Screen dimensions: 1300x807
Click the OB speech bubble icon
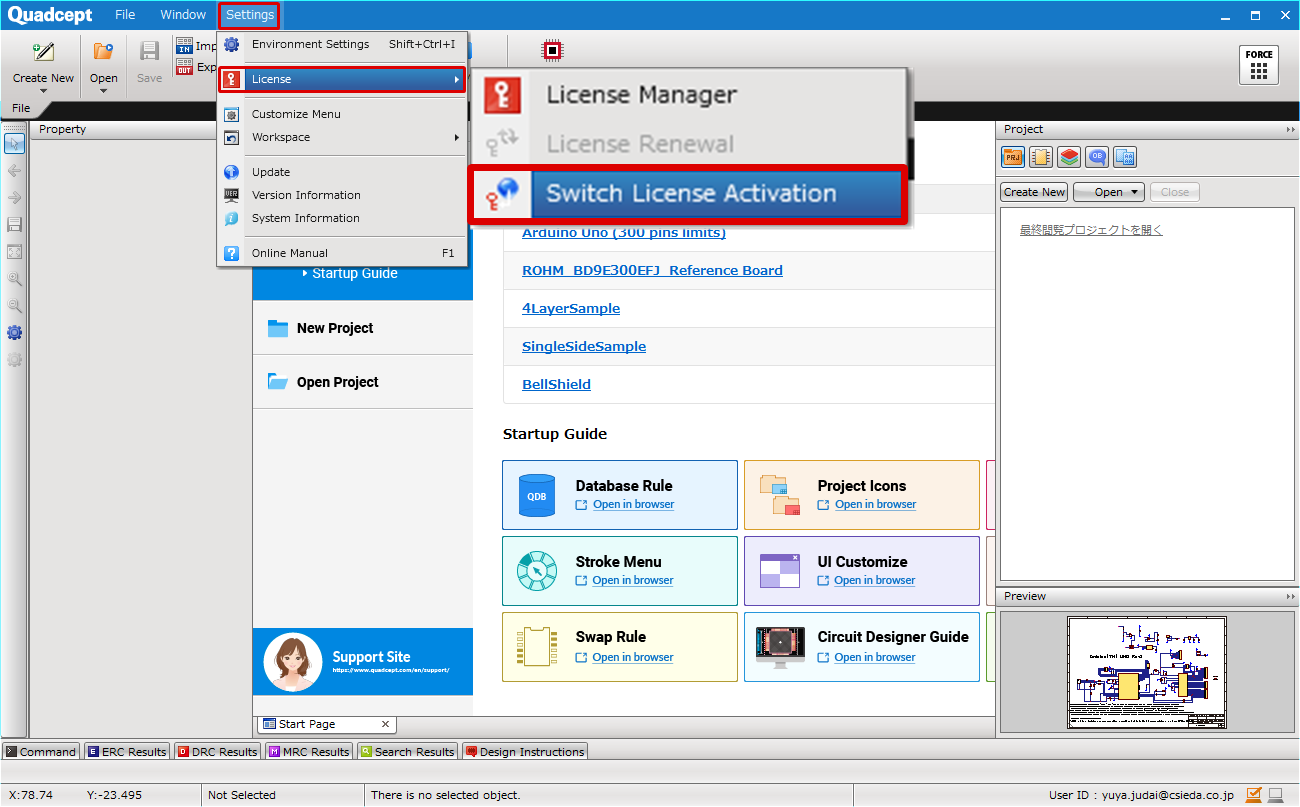coord(1097,157)
